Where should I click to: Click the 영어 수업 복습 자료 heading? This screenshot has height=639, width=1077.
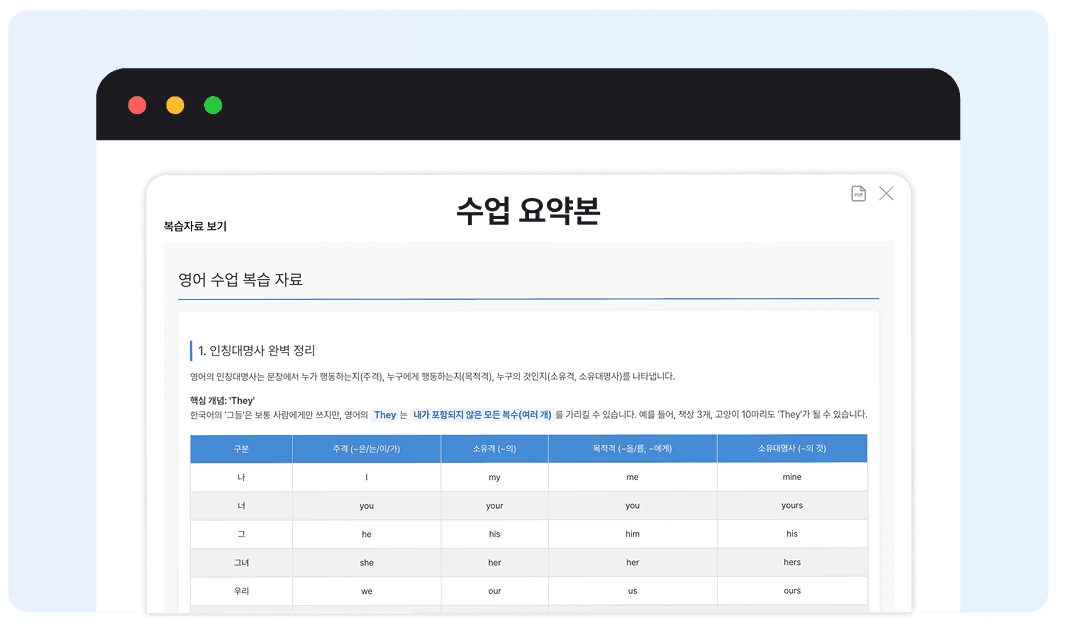240,280
